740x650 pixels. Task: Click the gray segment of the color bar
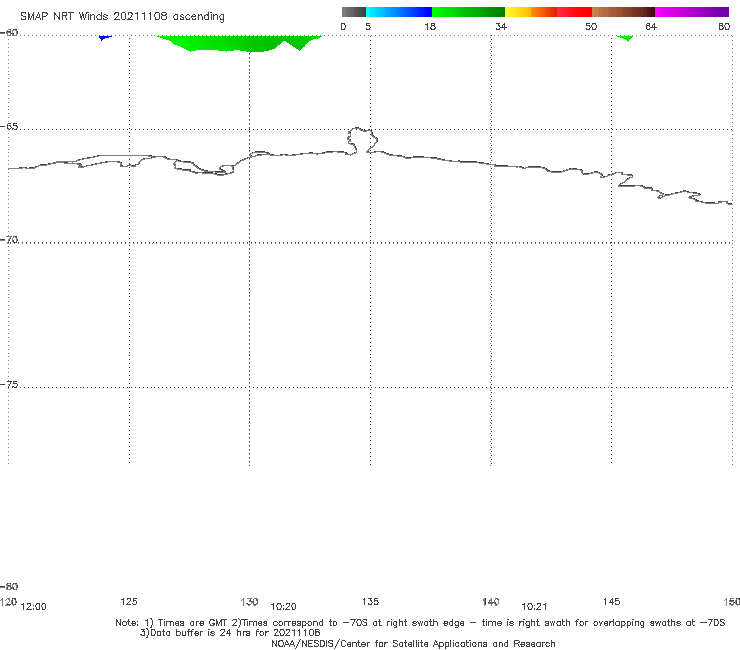354,12
